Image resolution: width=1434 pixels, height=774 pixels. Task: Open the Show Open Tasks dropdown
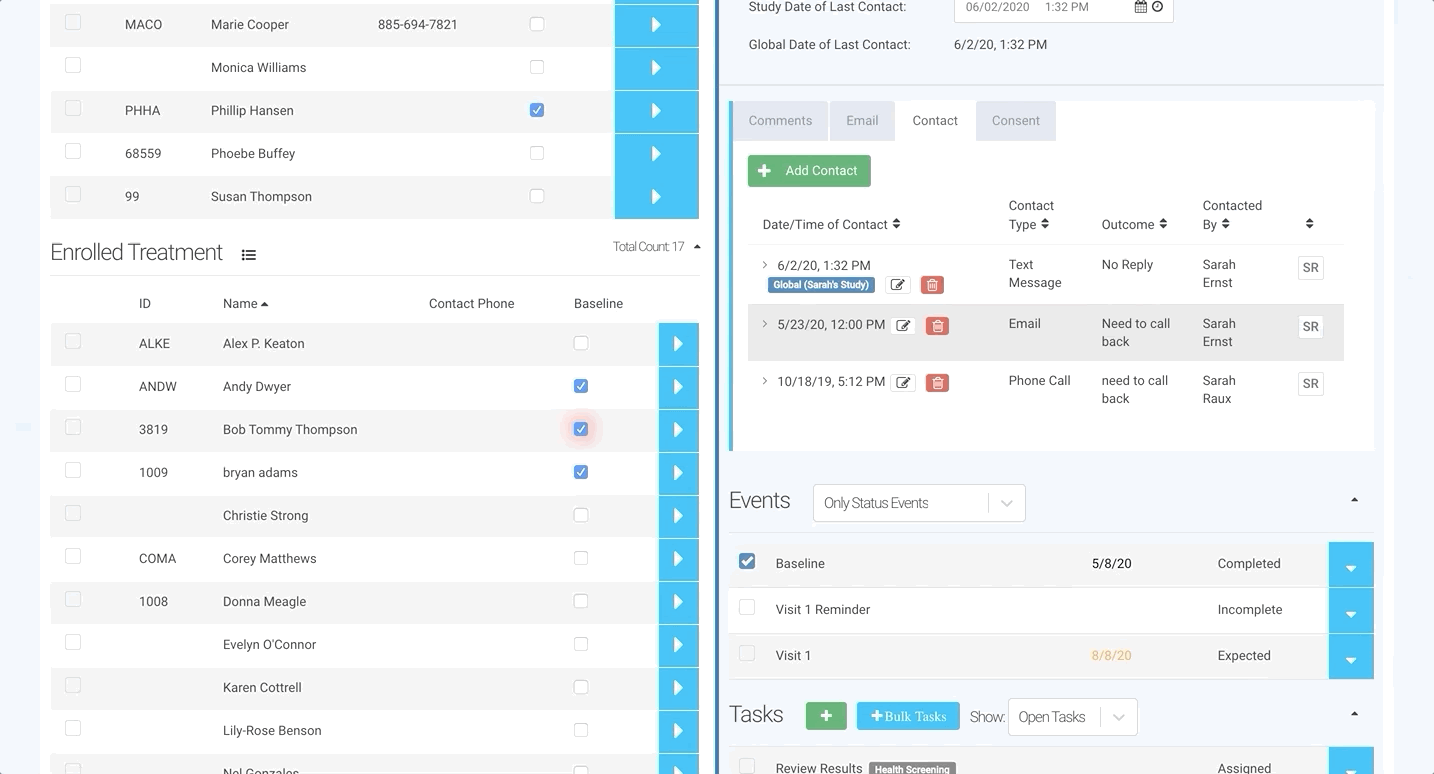click(x=1072, y=717)
